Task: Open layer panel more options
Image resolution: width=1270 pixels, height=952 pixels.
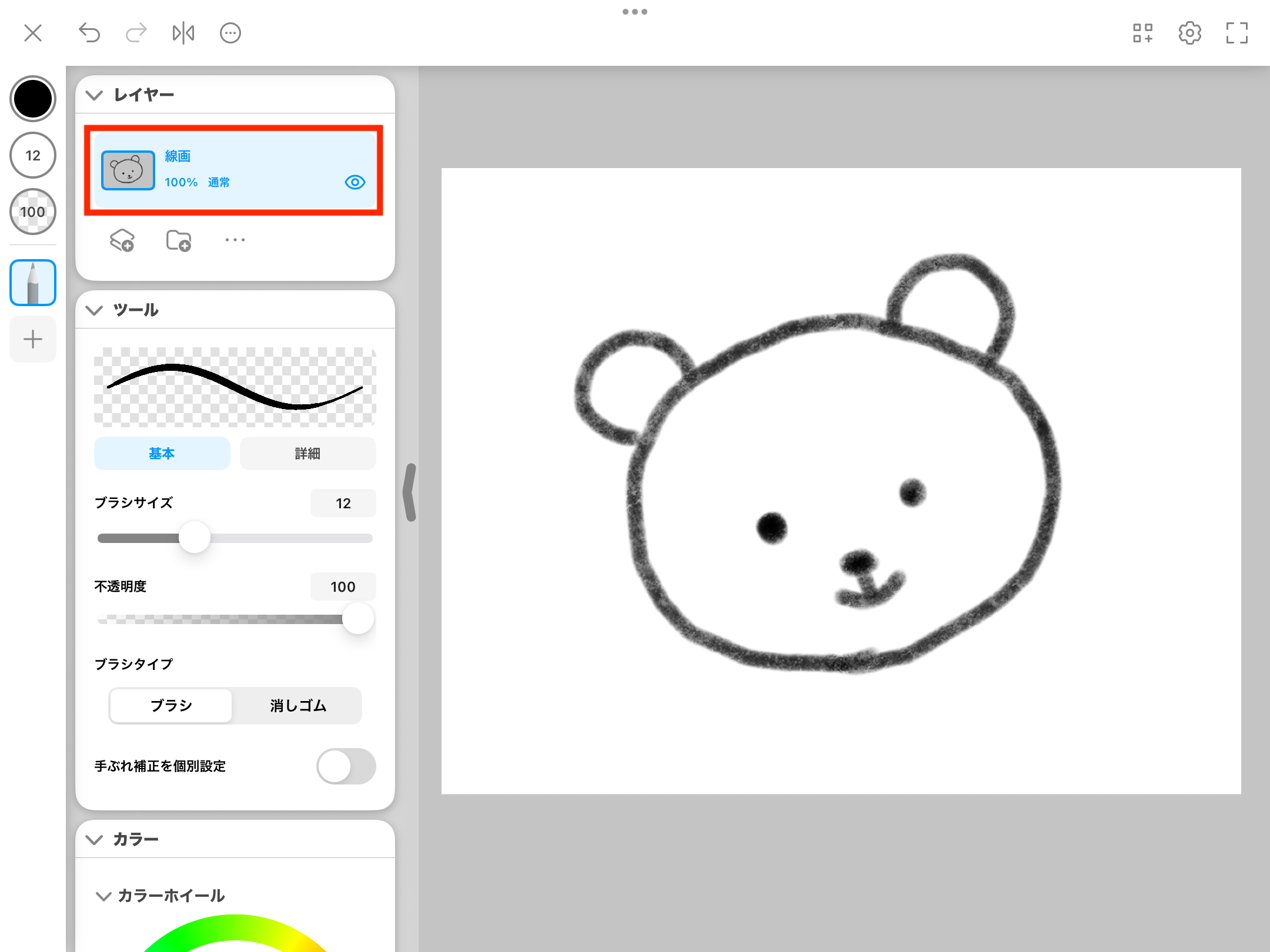Action: (235, 240)
